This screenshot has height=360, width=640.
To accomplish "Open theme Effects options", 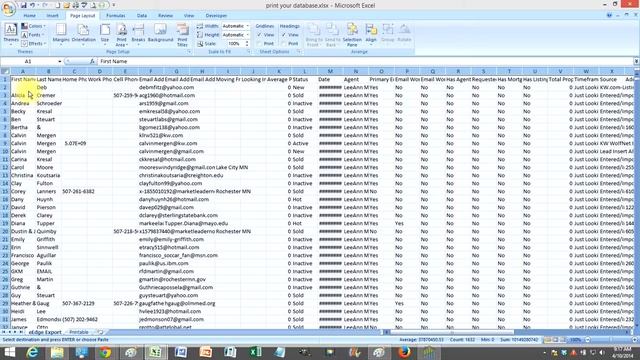I will [33, 43].
